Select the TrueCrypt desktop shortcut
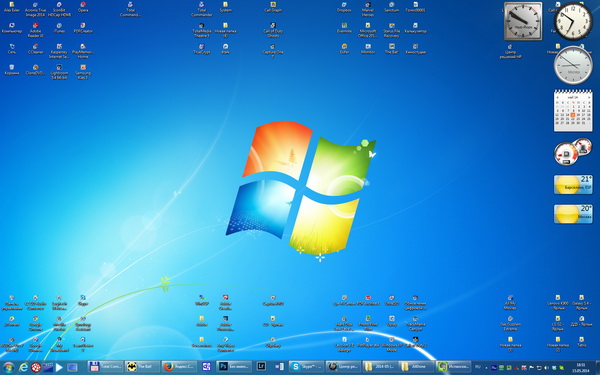600x375 pixels. [x=202, y=49]
